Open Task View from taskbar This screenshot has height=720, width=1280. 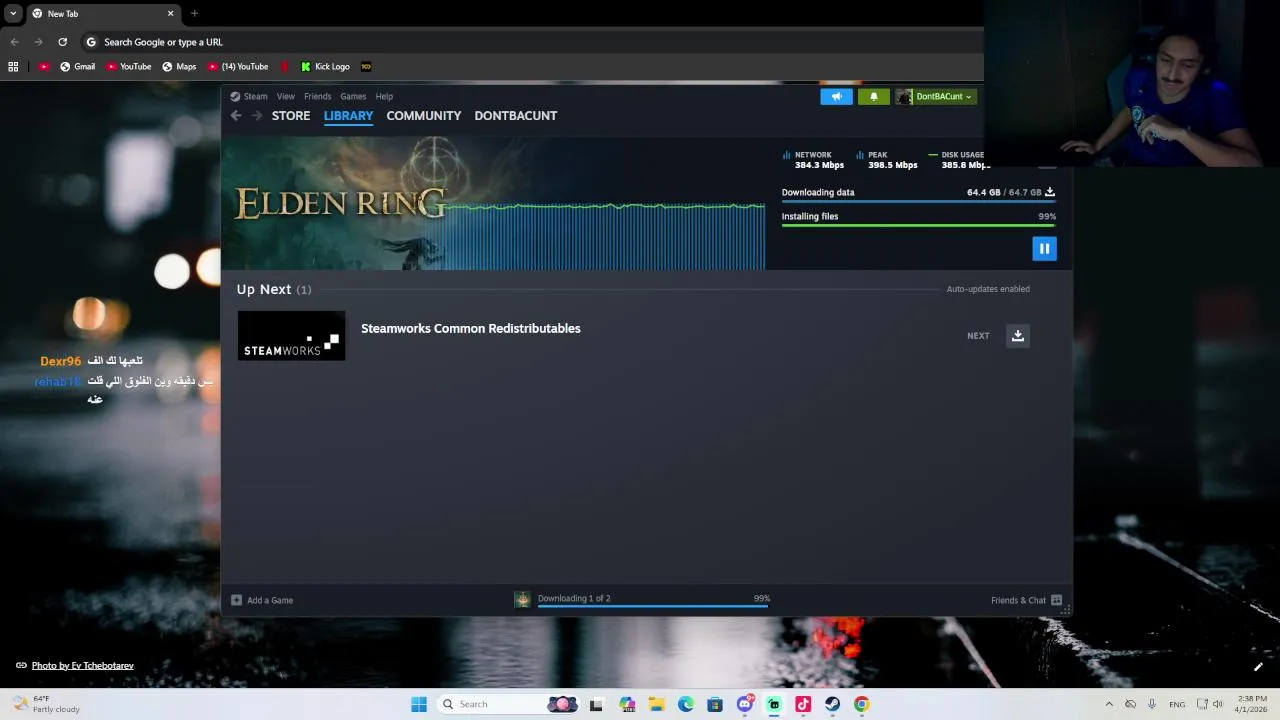[596, 704]
